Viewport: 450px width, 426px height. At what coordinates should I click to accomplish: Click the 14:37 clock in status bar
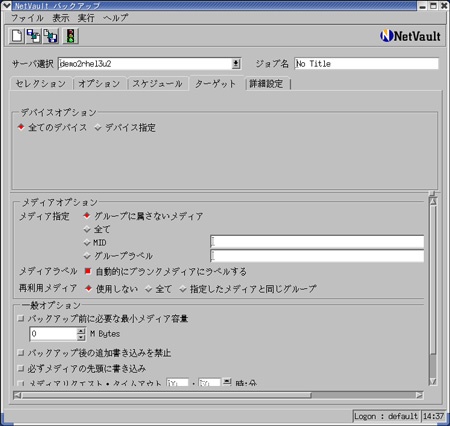[x=433, y=416]
